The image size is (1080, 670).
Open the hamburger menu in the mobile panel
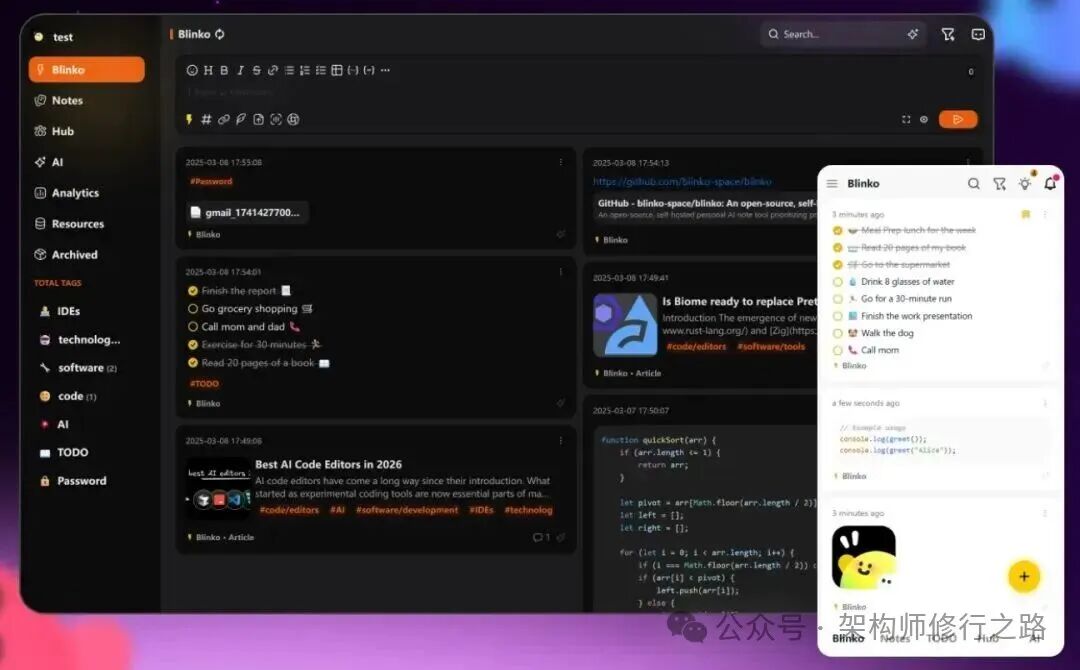coord(832,183)
